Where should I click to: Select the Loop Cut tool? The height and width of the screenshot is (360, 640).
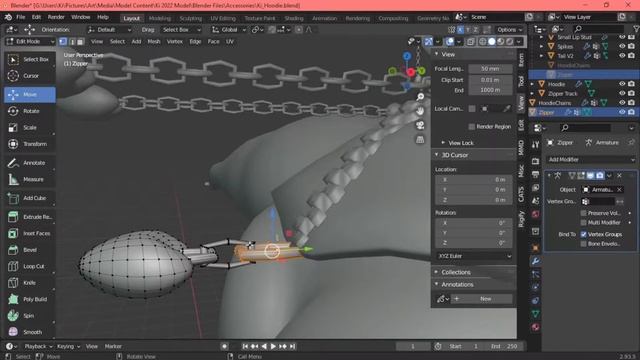[x=30, y=266]
